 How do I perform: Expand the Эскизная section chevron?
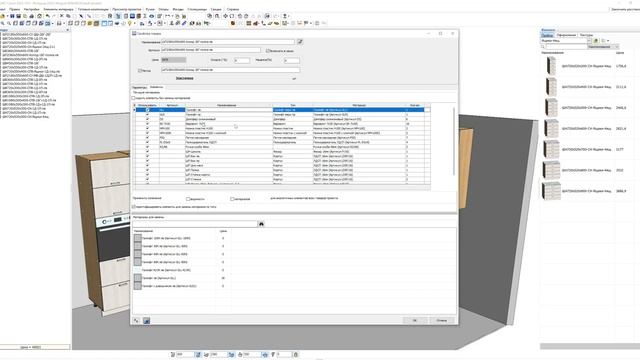pyautogui.click(x=294, y=78)
